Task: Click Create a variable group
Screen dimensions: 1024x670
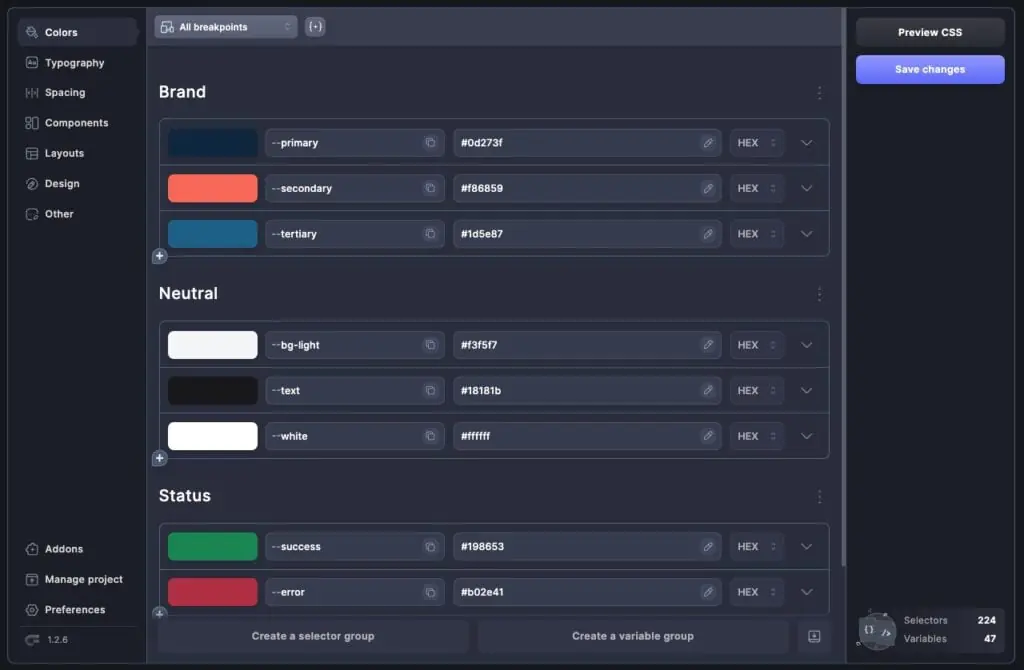Action: click(x=633, y=636)
